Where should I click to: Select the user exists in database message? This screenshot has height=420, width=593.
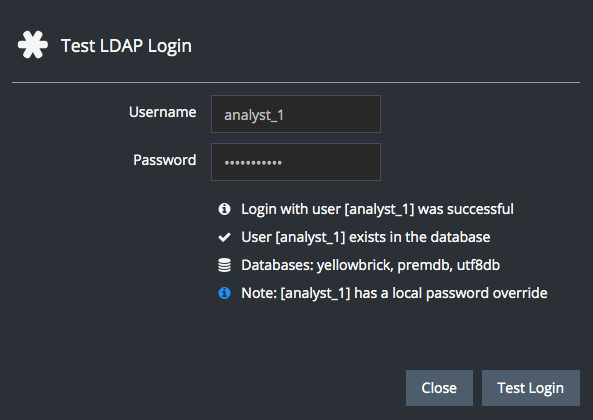(x=366, y=237)
